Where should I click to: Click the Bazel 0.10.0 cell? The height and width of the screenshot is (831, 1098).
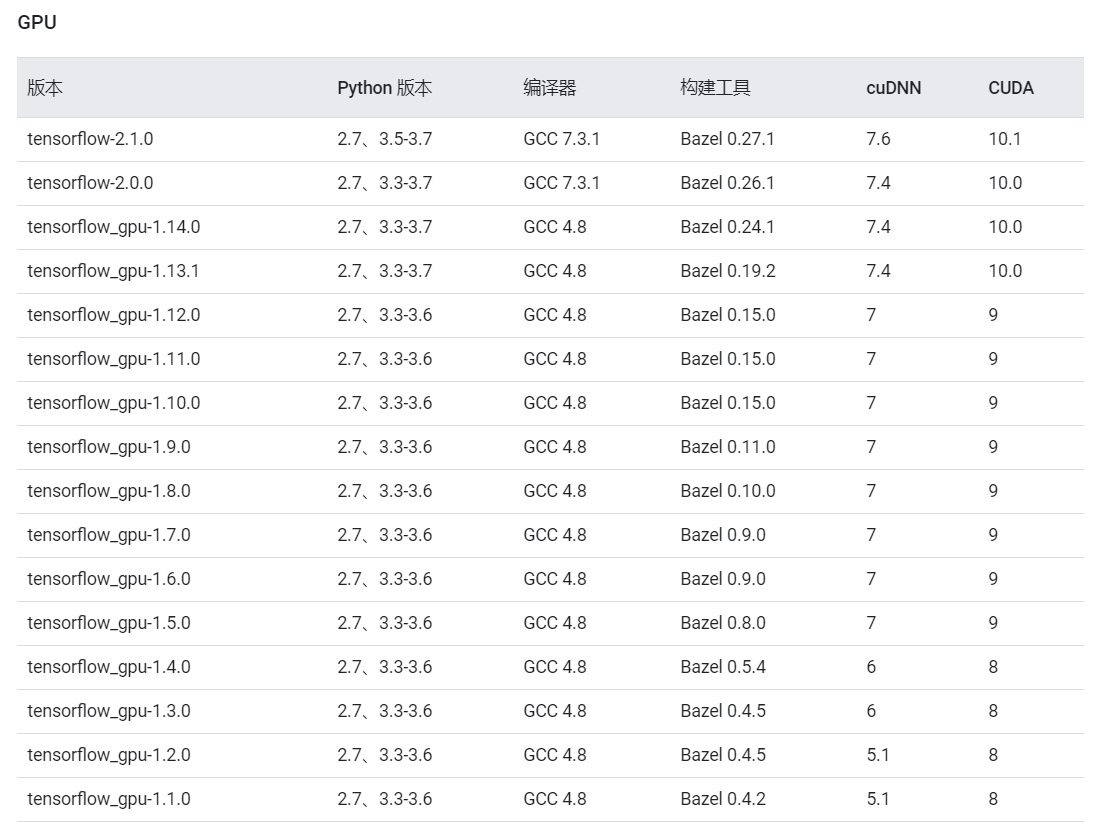[x=728, y=491]
